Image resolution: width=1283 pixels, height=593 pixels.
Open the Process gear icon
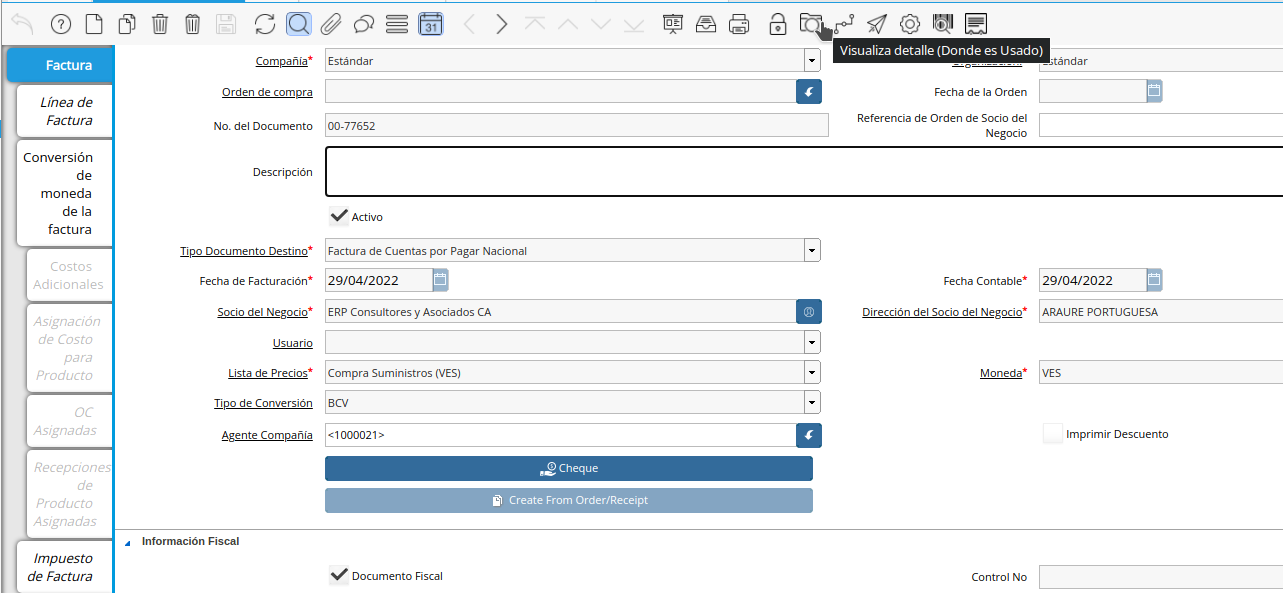click(910, 24)
